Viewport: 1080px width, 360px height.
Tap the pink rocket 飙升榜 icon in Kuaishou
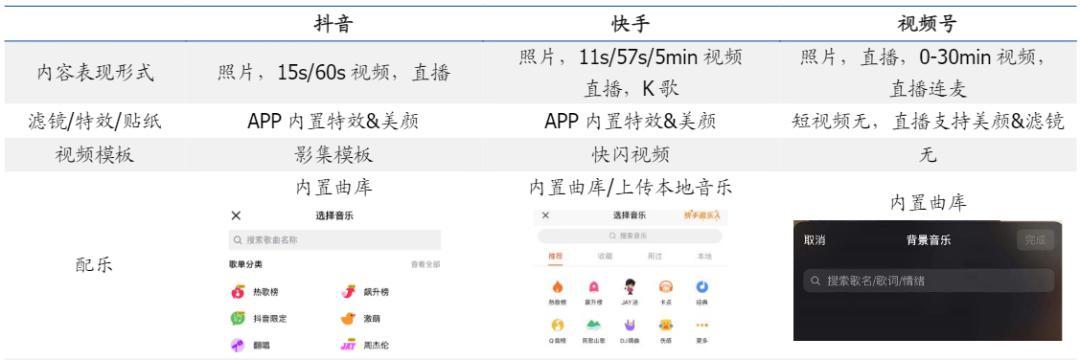pos(593,287)
